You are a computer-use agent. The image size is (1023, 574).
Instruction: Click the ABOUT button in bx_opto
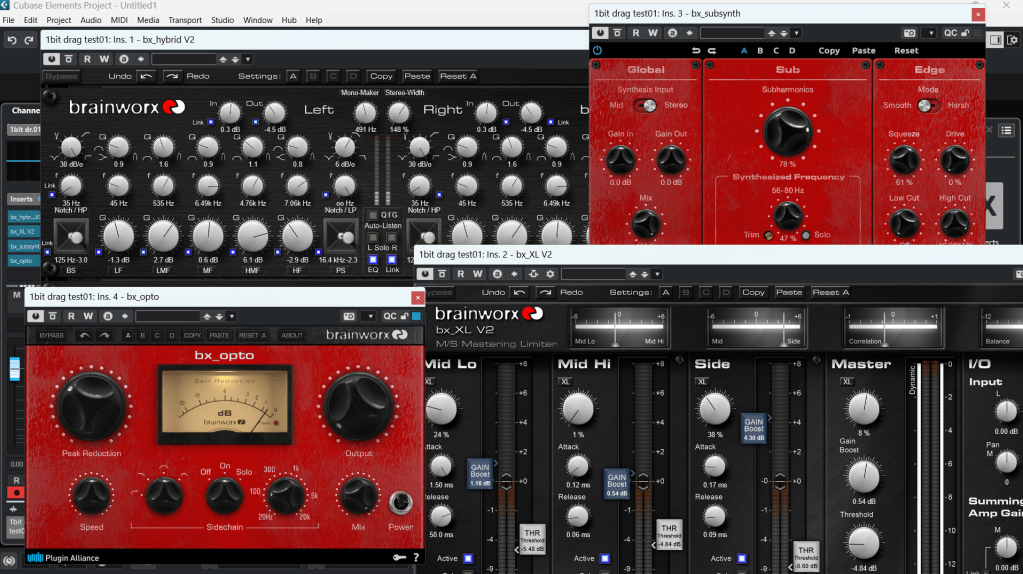pyautogui.click(x=292, y=336)
